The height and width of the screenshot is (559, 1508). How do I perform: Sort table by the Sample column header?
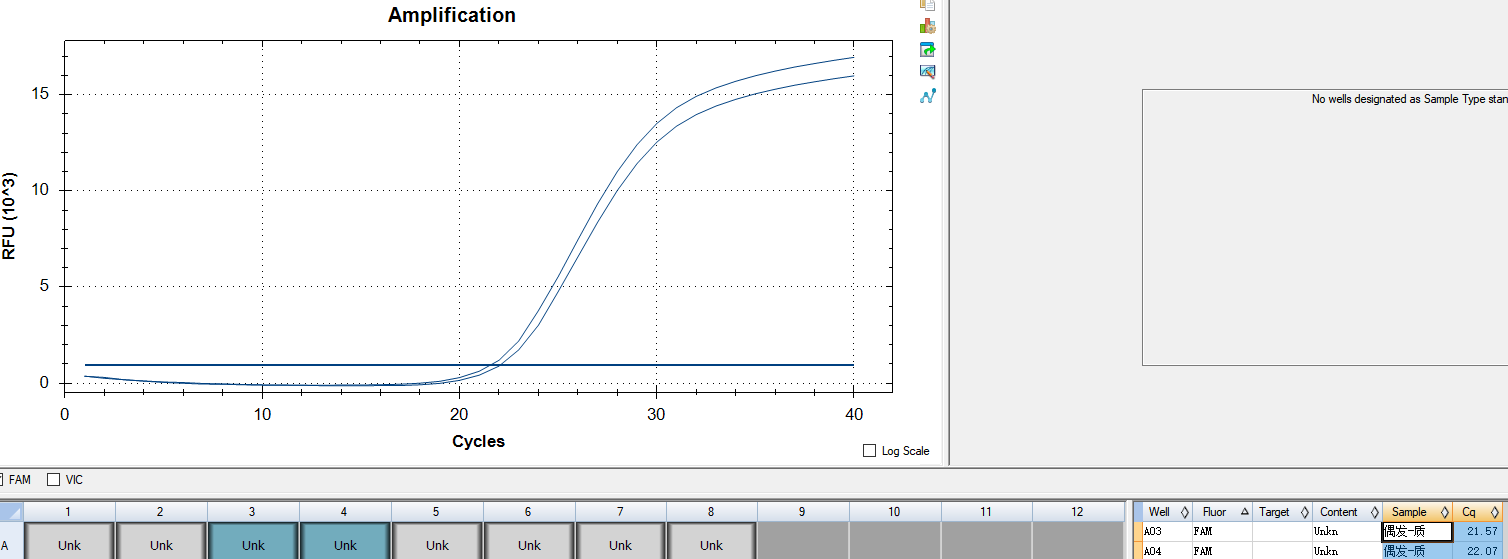point(1417,512)
